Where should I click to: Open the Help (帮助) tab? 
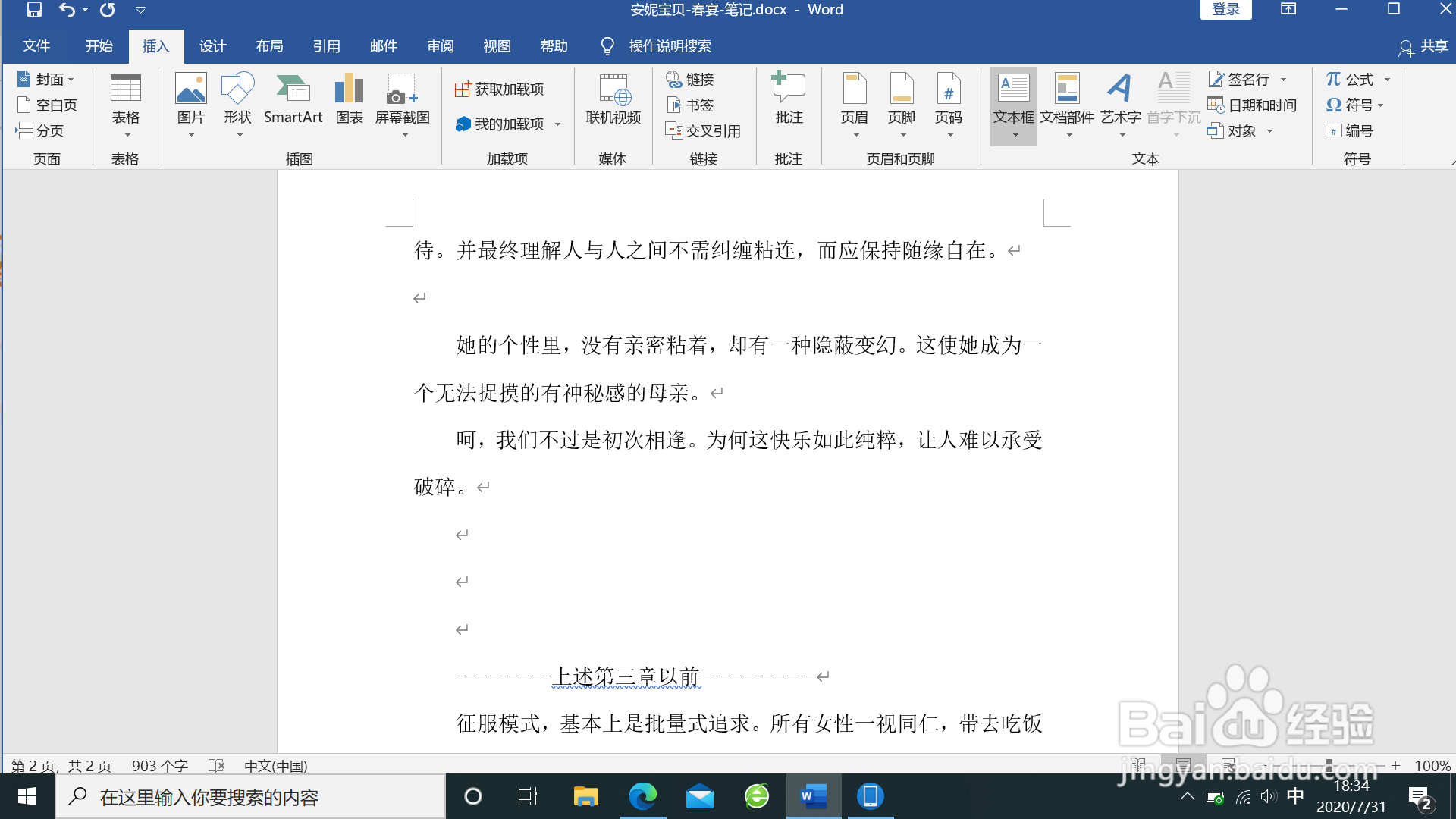click(x=554, y=46)
